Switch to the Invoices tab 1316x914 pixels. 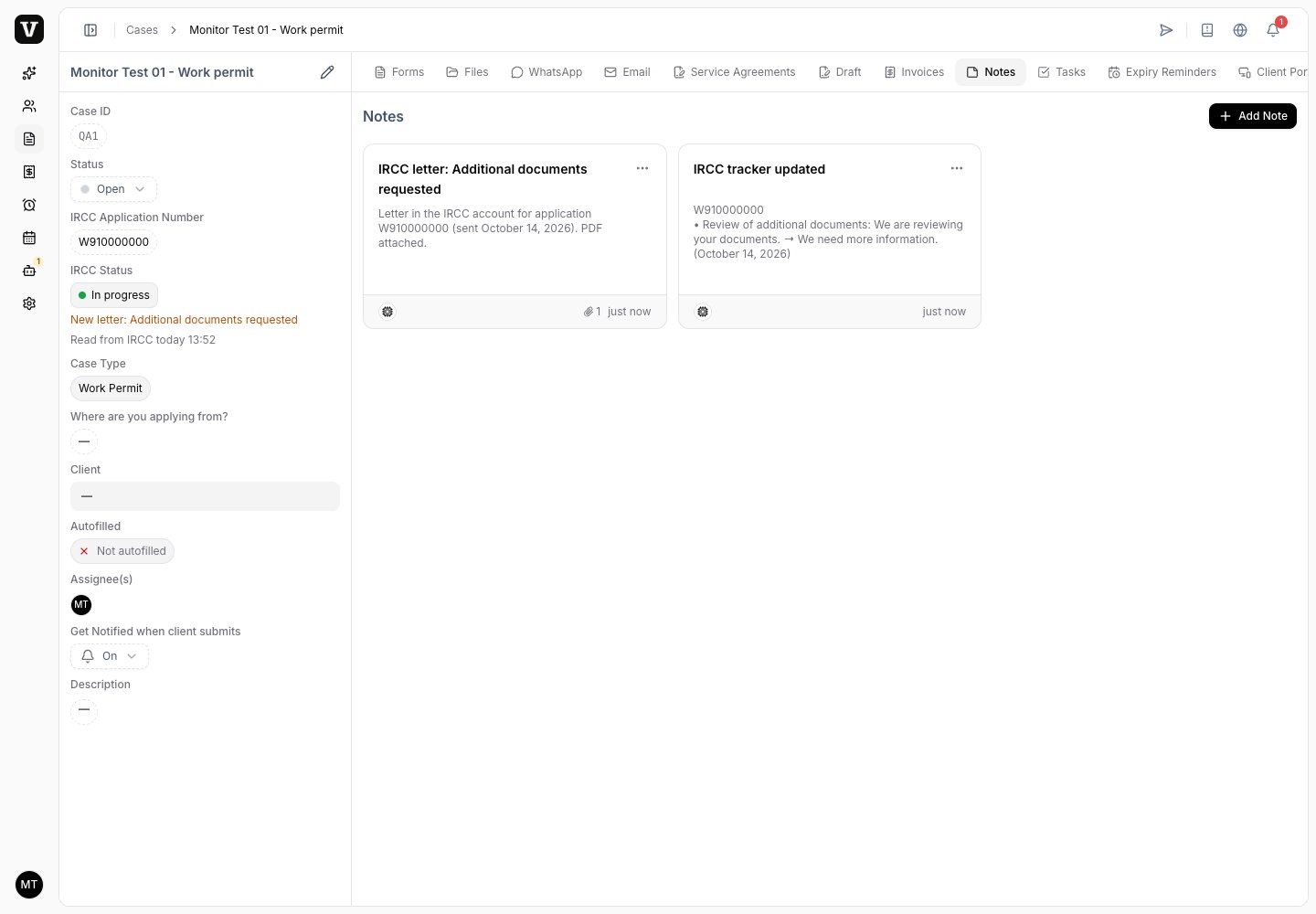coord(914,72)
